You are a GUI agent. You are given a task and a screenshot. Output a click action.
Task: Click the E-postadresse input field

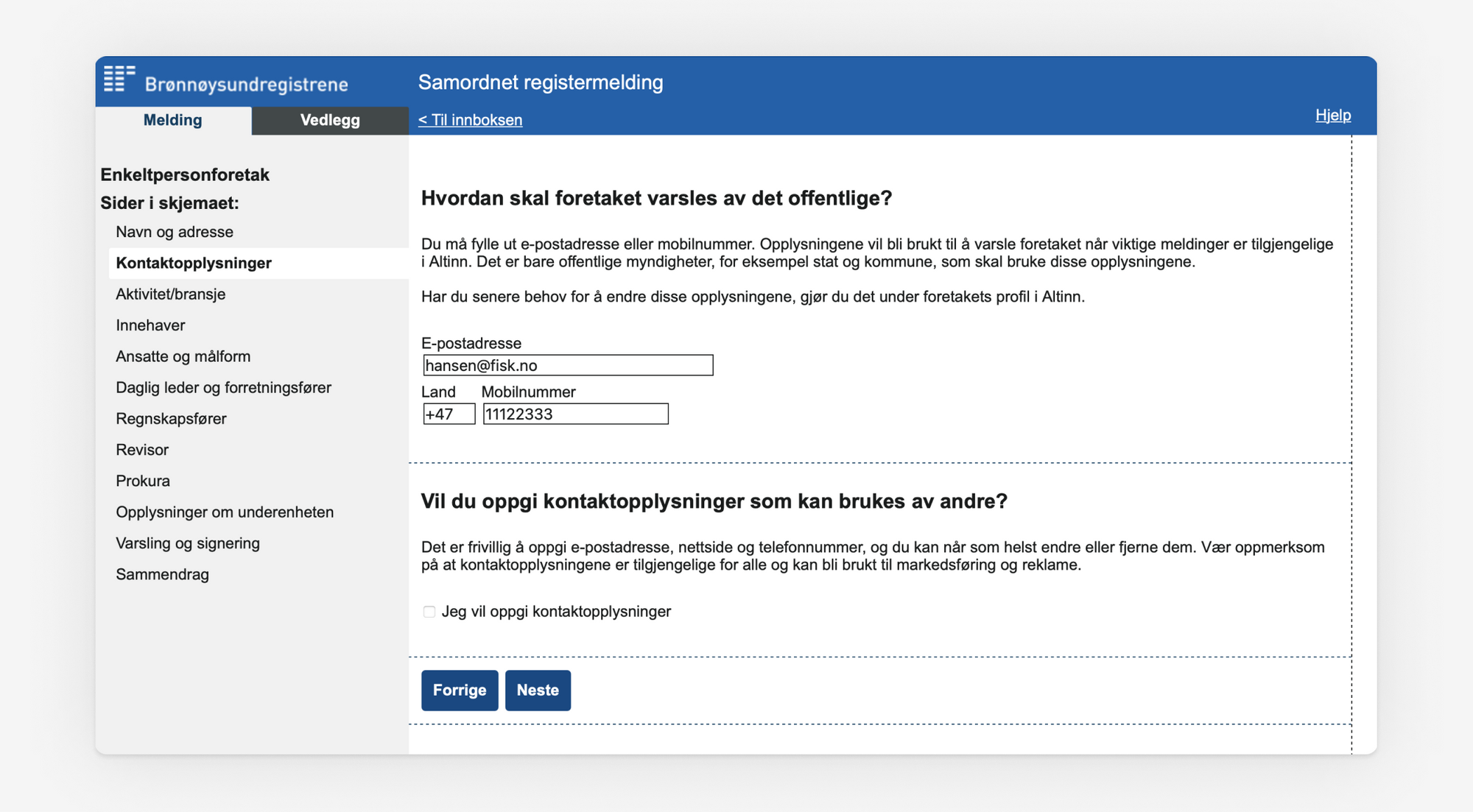coord(567,365)
